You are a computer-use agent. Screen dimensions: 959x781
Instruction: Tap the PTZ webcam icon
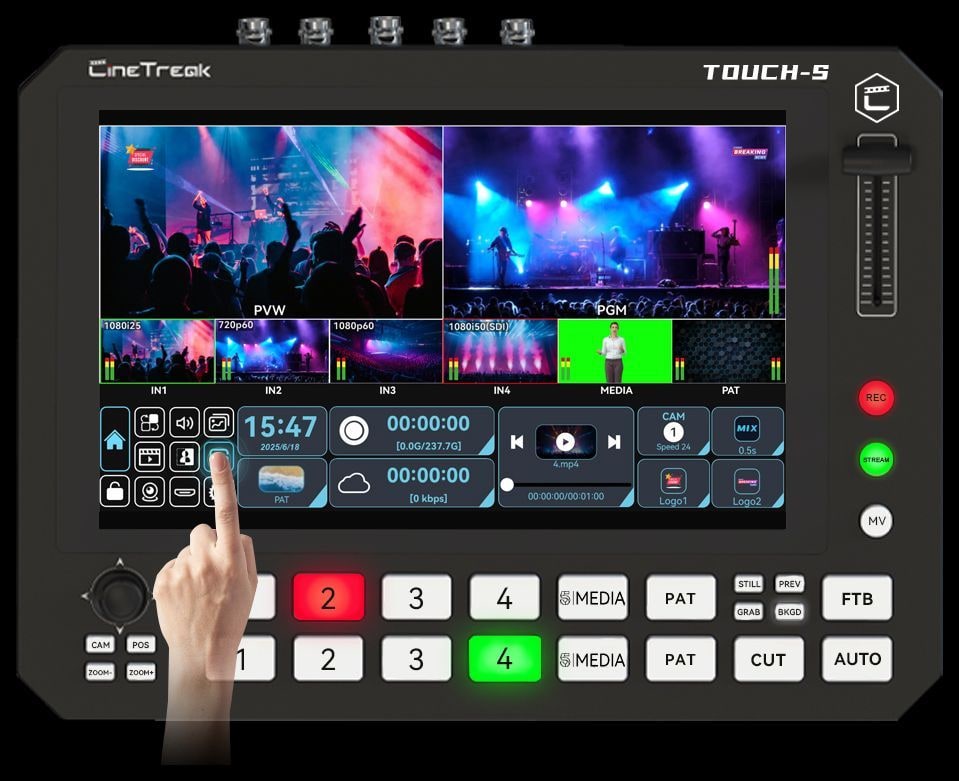(x=149, y=491)
